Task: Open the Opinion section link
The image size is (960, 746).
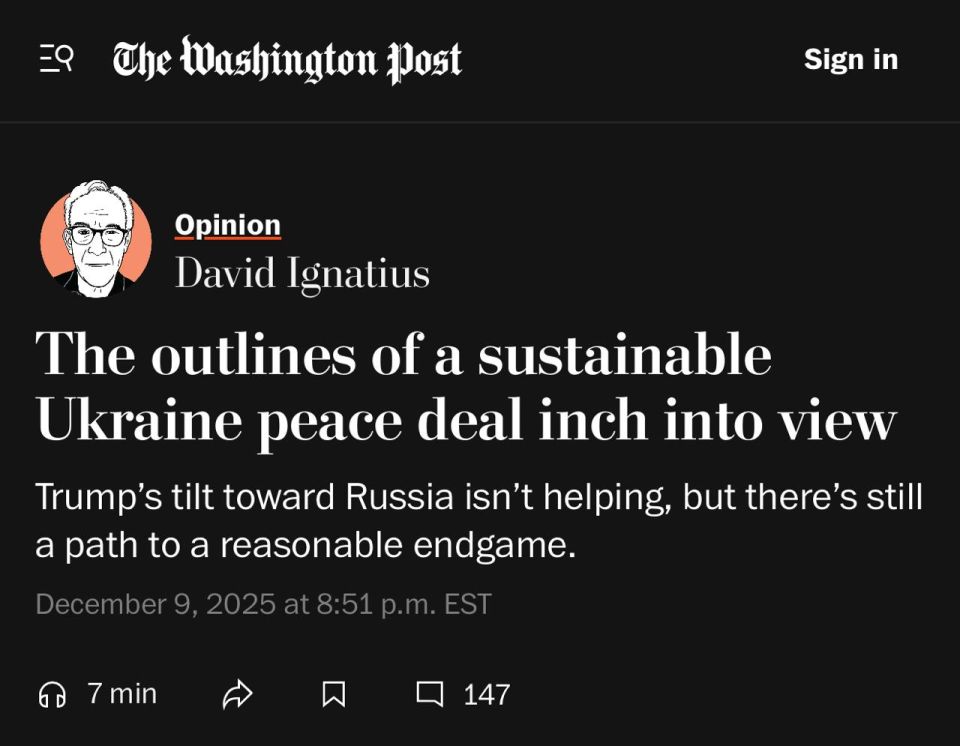Action: click(x=226, y=225)
